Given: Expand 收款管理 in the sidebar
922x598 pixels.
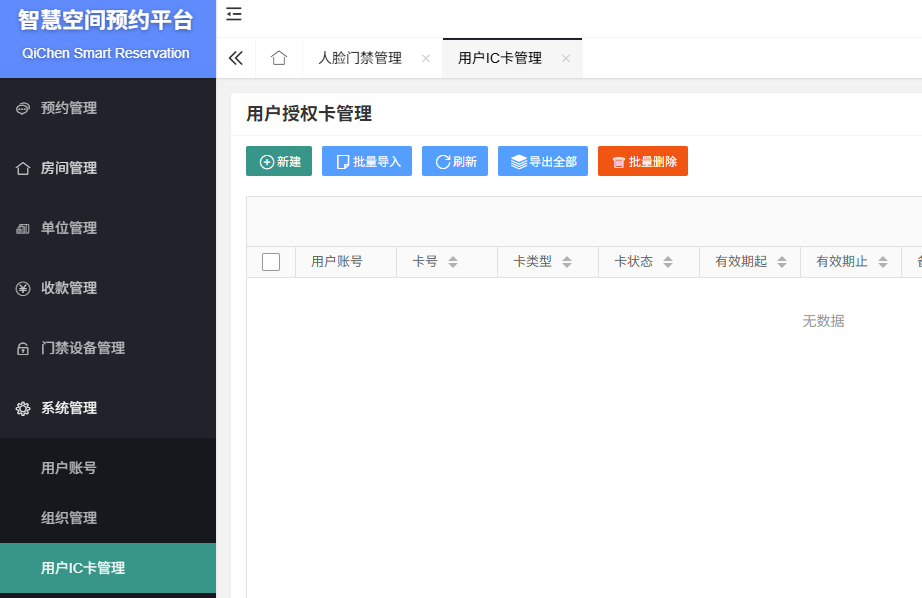Looking at the screenshot, I should [x=108, y=288].
